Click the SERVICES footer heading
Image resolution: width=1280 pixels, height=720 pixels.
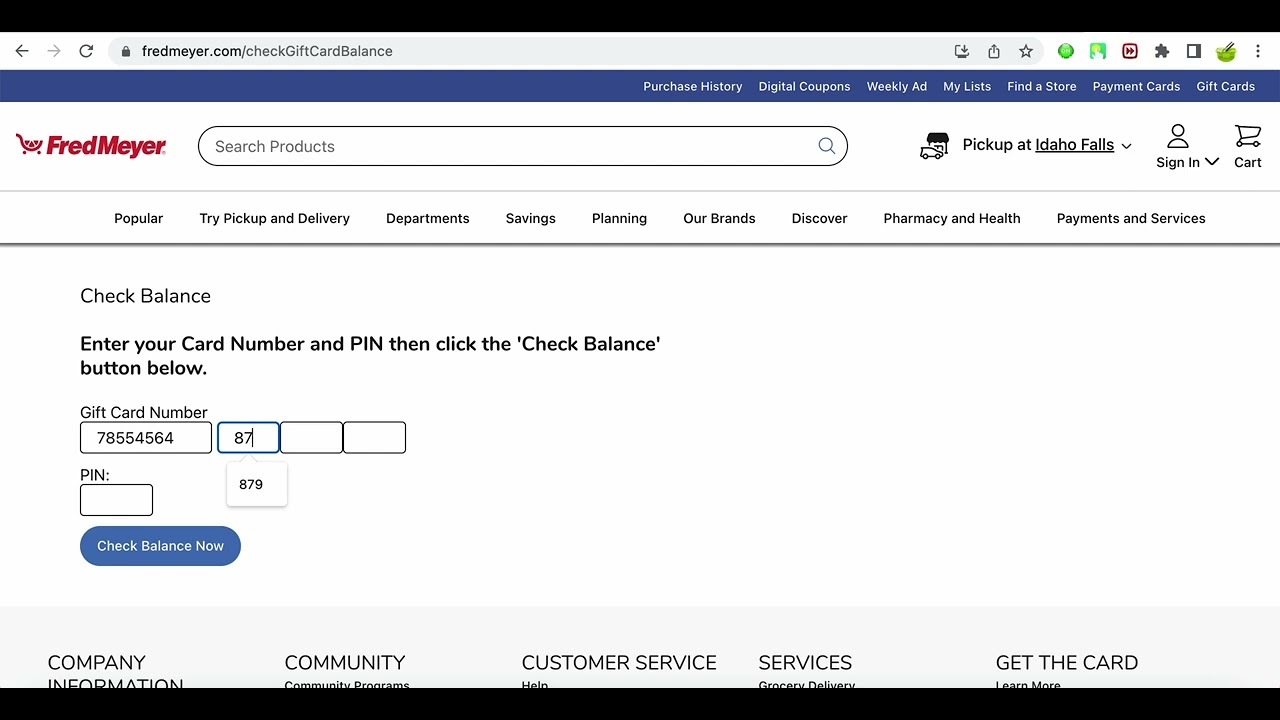805,663
